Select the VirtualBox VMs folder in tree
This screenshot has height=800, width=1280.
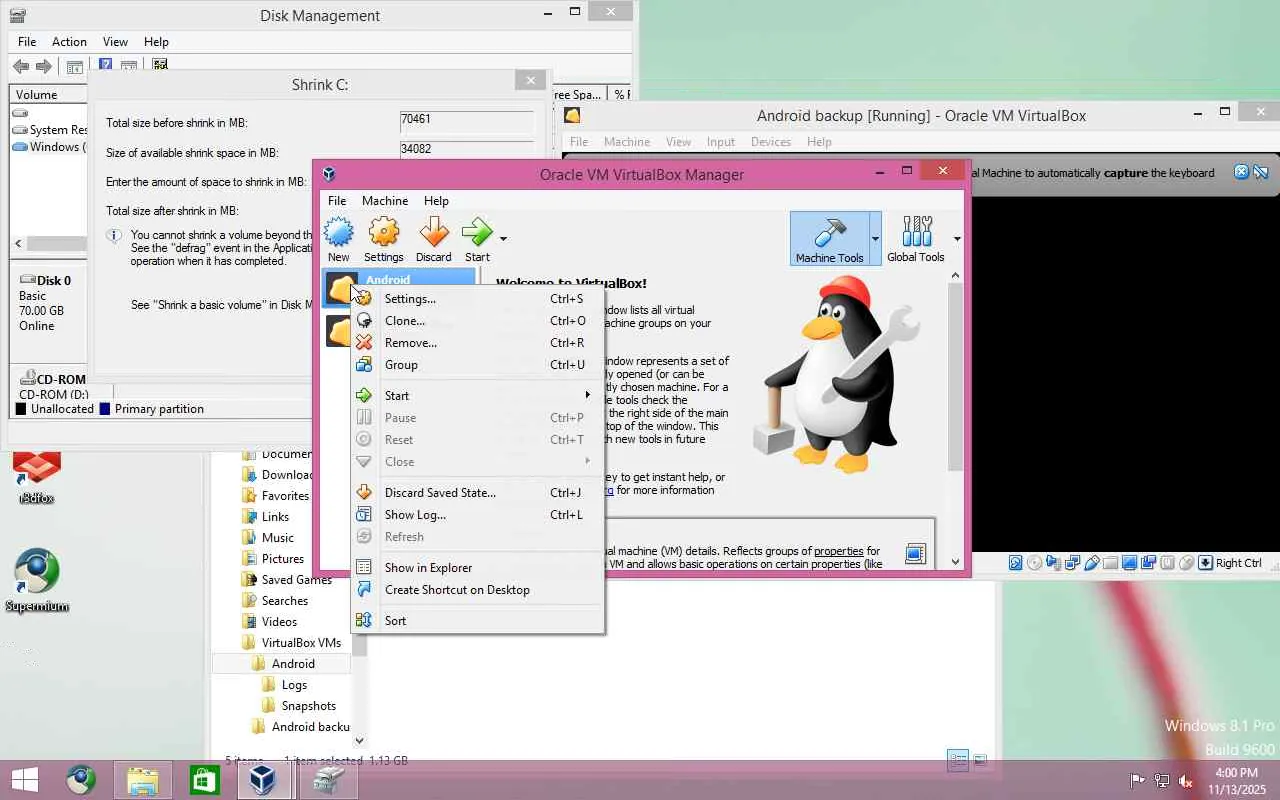(301, 643)
